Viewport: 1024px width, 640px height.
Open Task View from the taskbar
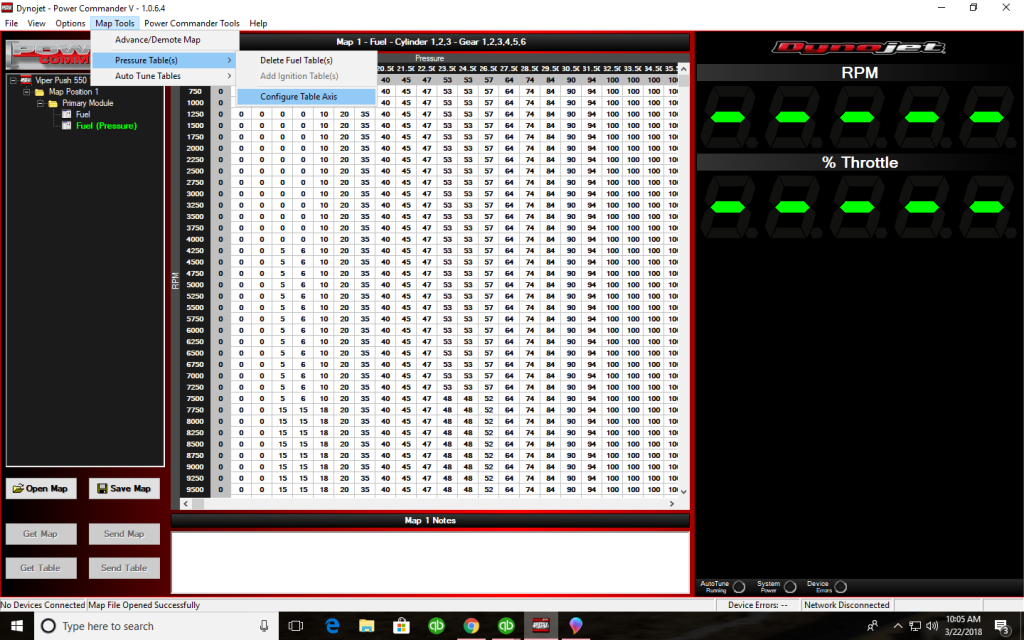(296, 626)
